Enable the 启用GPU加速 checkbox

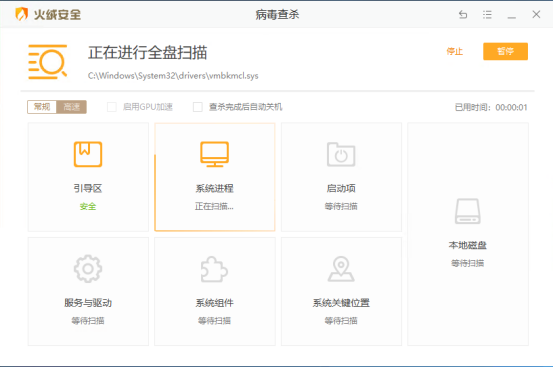click(x=112, y=107)
